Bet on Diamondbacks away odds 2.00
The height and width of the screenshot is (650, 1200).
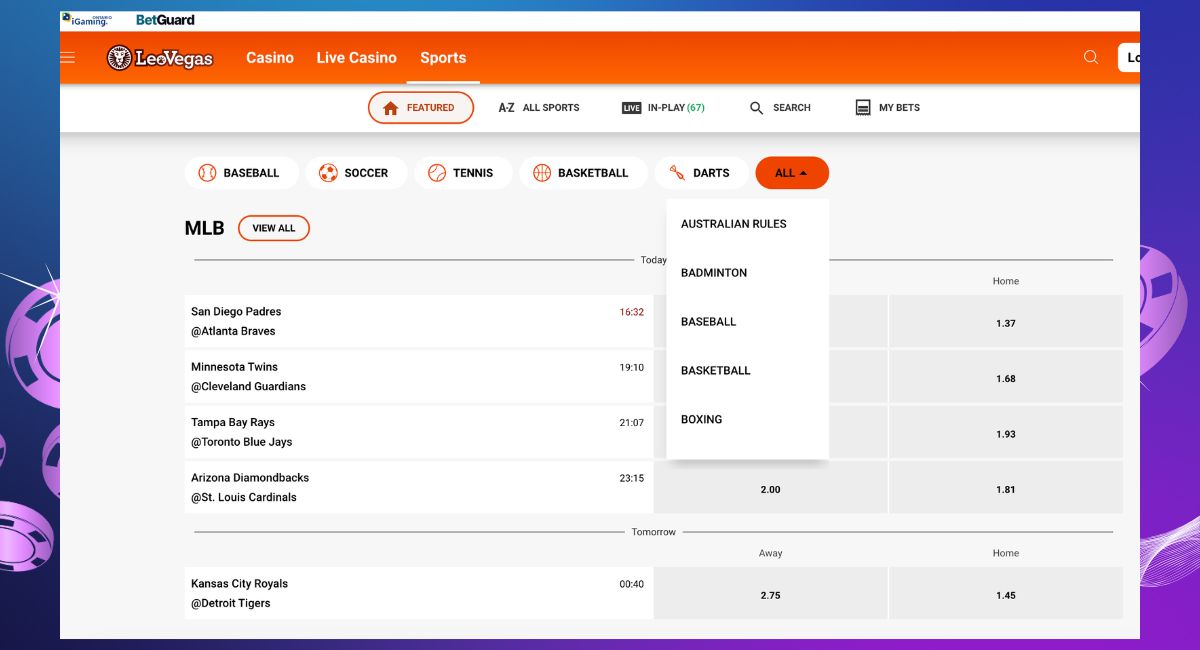point(770,488)
